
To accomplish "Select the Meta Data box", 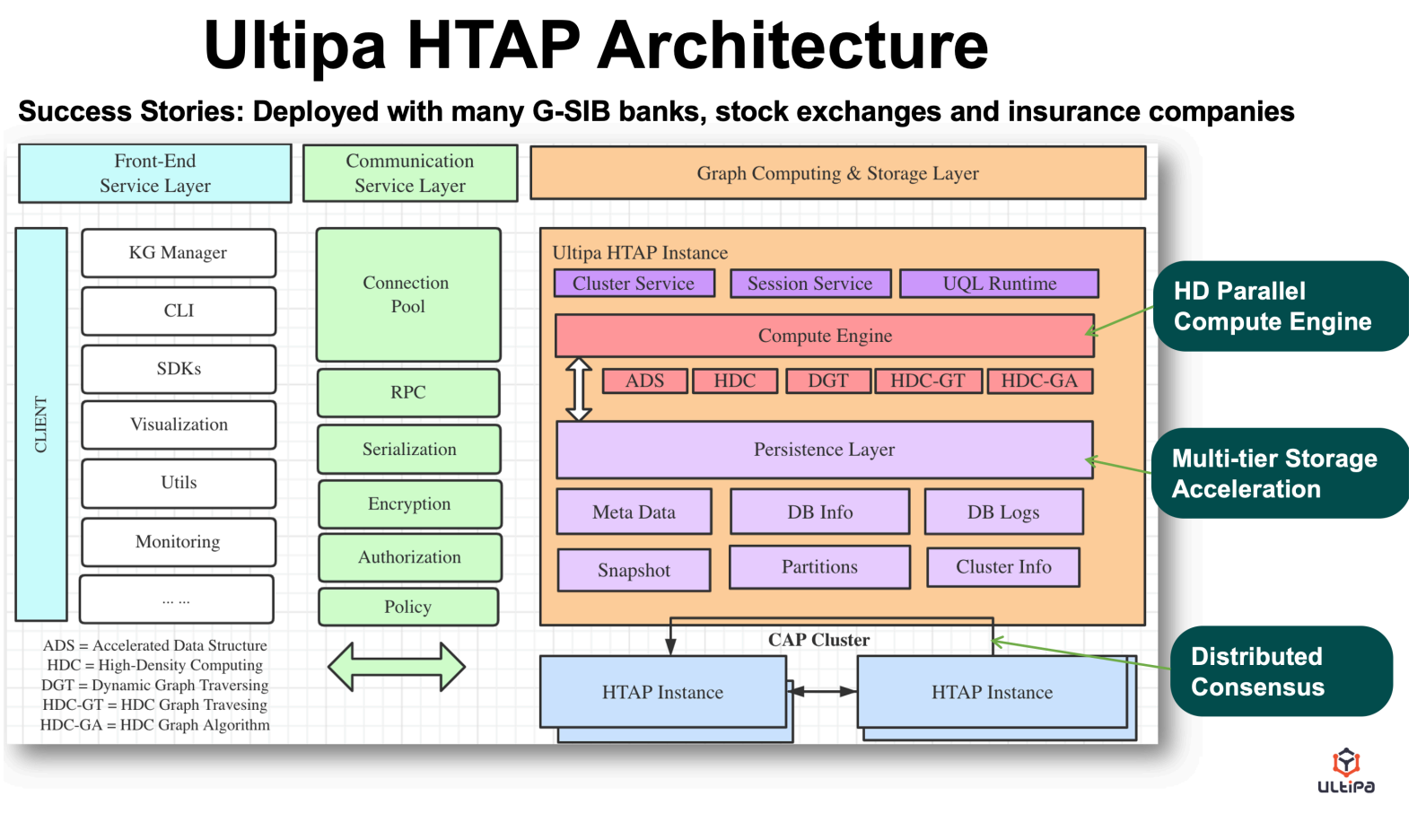I will [x=634, y=512].
